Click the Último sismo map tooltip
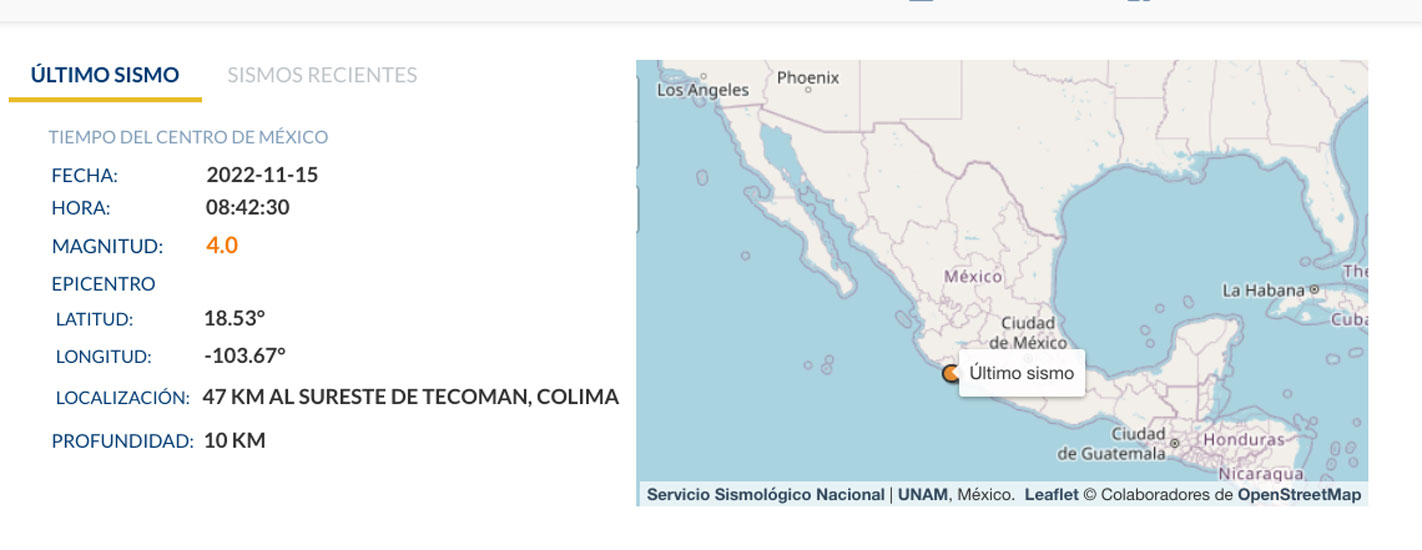The height and width of the screenshot is (550, 1422). (1021, 373)
